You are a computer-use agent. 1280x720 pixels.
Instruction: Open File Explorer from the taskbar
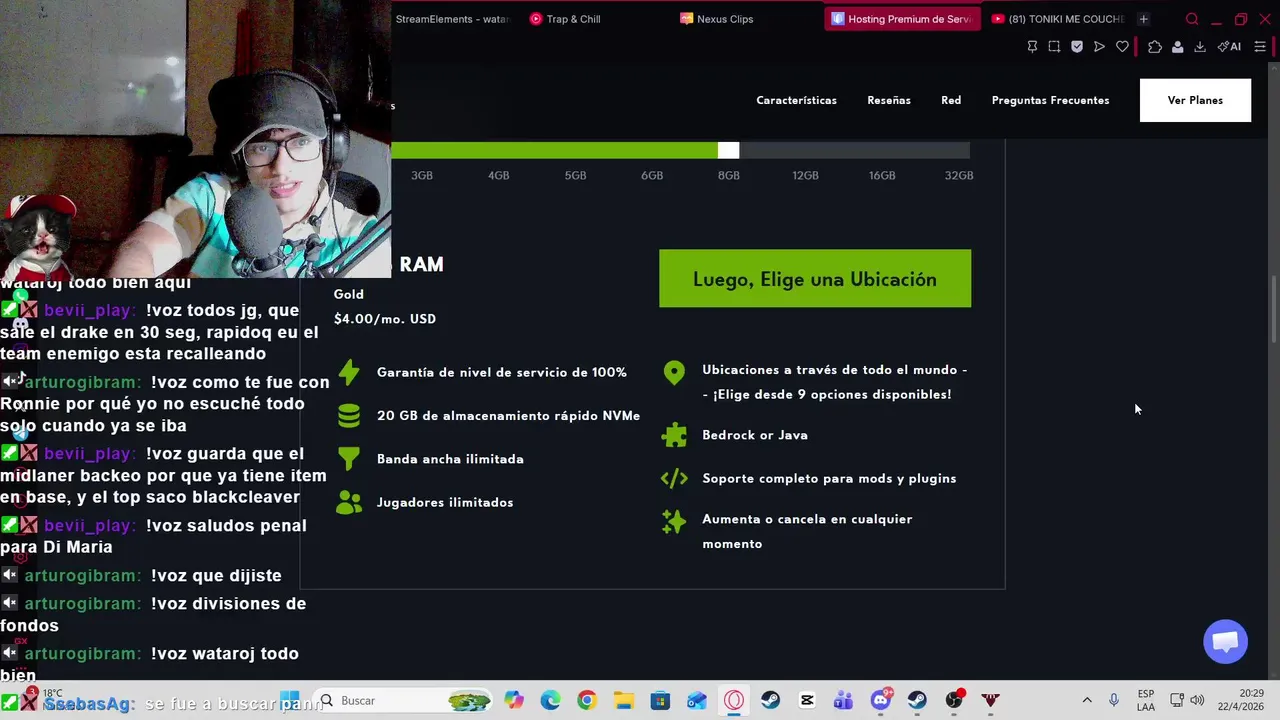(x=624, y=700)
